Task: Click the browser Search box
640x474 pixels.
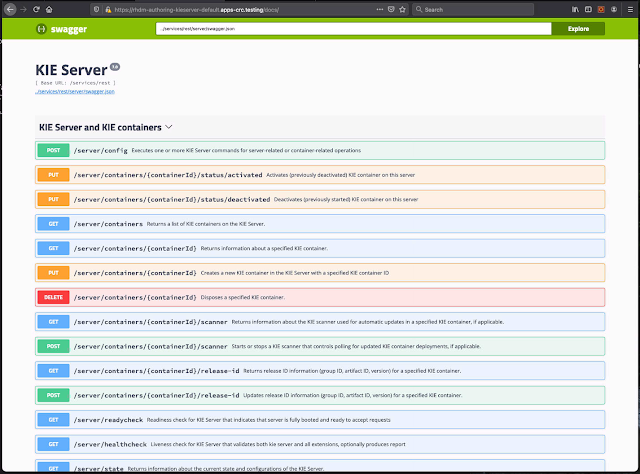Action: coord(473,9)
